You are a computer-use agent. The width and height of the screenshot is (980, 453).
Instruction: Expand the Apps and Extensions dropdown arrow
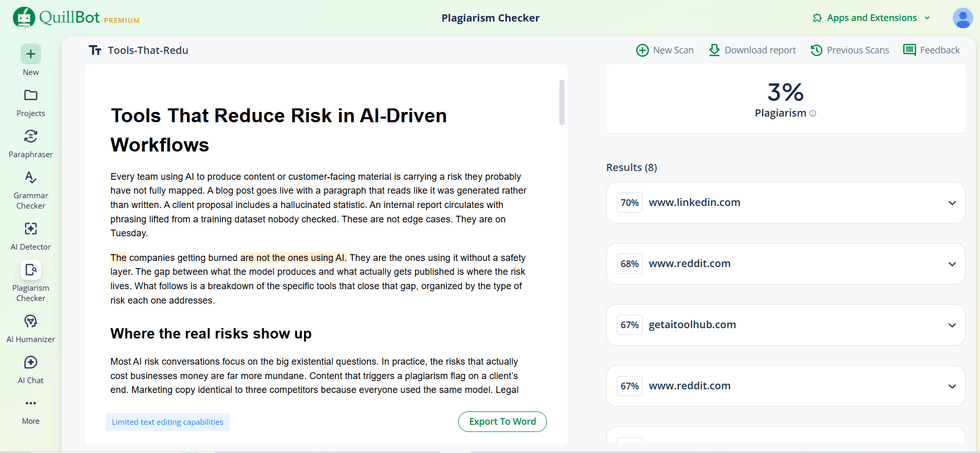[927, 18]
